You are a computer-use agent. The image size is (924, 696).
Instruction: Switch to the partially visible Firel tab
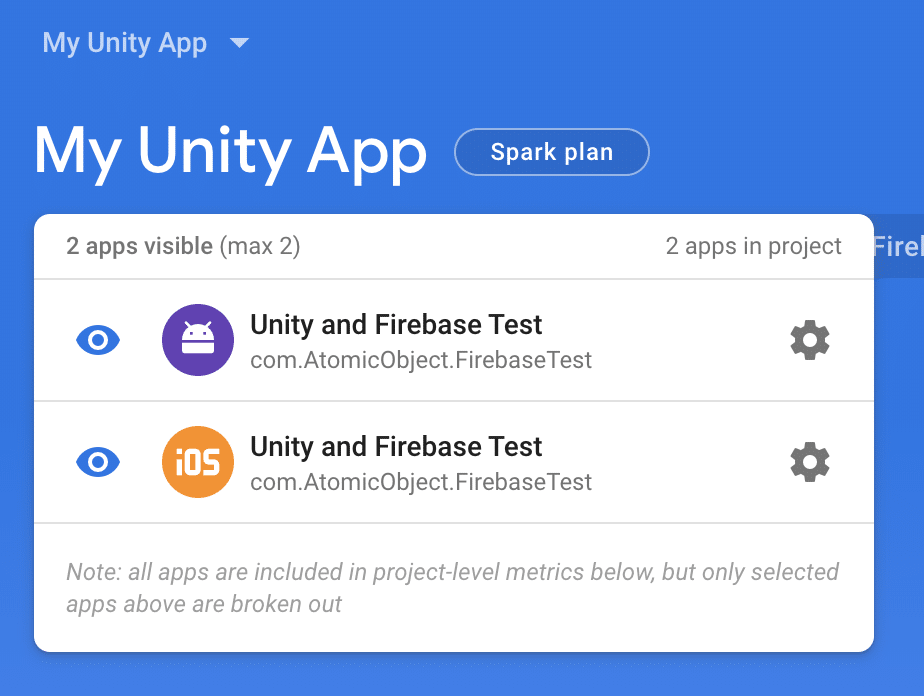[x=898, y=246]
